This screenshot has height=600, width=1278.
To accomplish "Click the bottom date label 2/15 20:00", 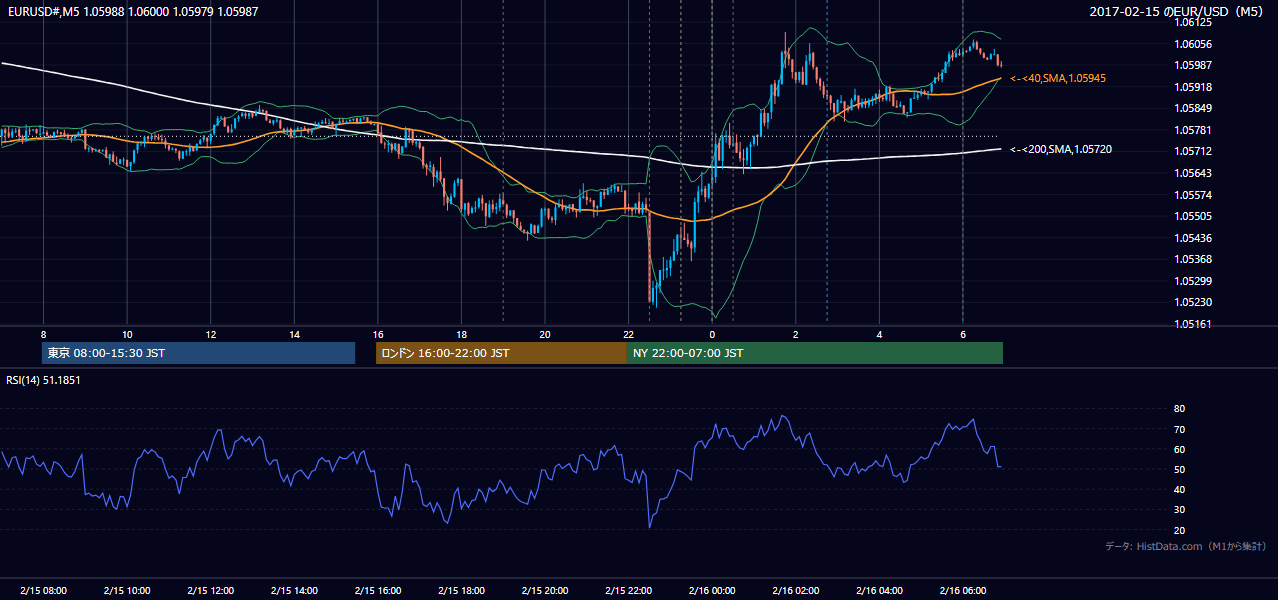I will [545, 590].
